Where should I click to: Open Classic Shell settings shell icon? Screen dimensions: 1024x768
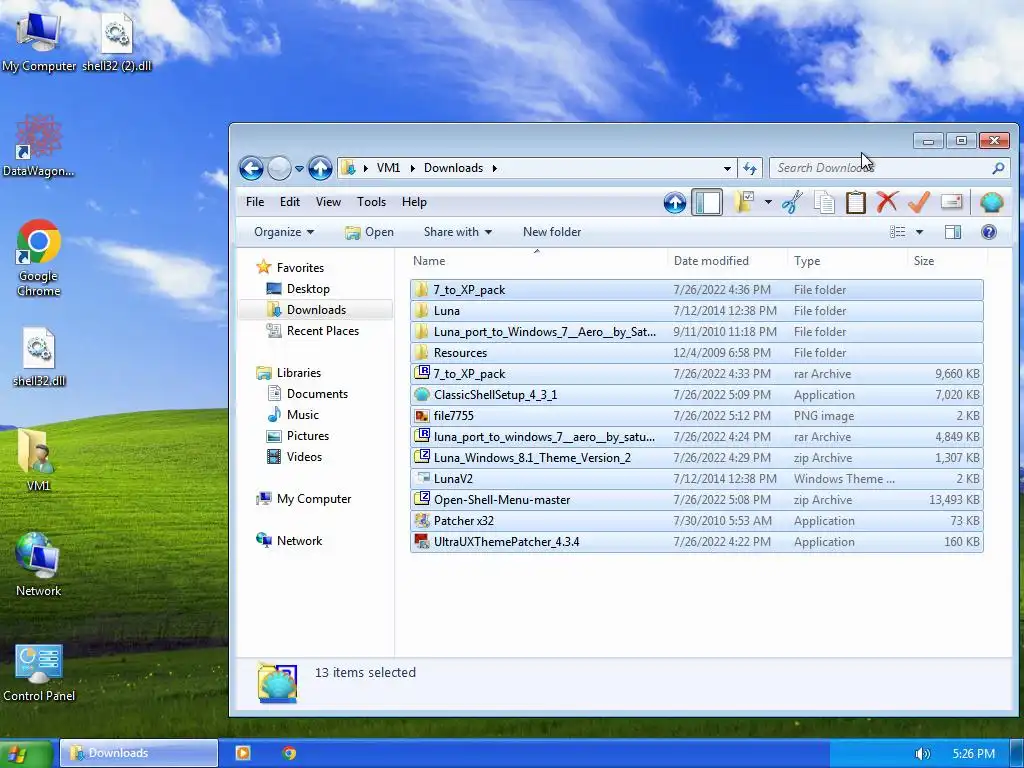point(991,202)
